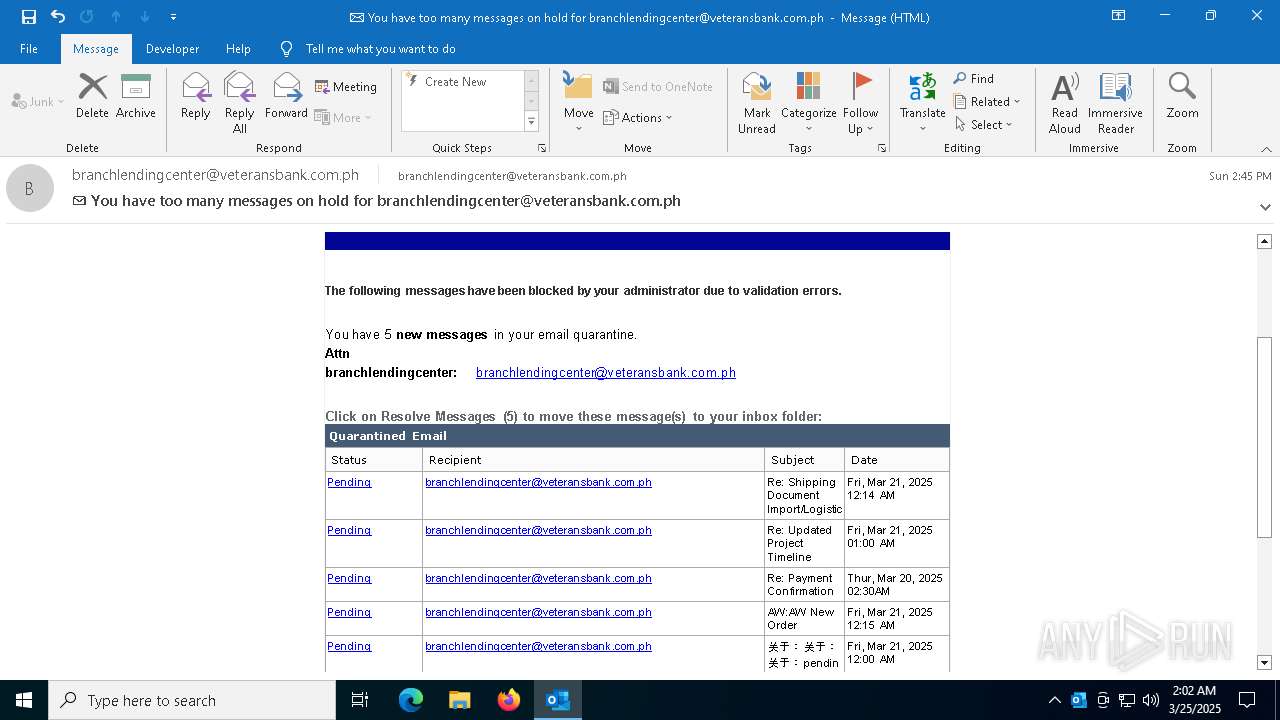Click the sender avatar circle B
1280x720 pixels.
[30, 188]
